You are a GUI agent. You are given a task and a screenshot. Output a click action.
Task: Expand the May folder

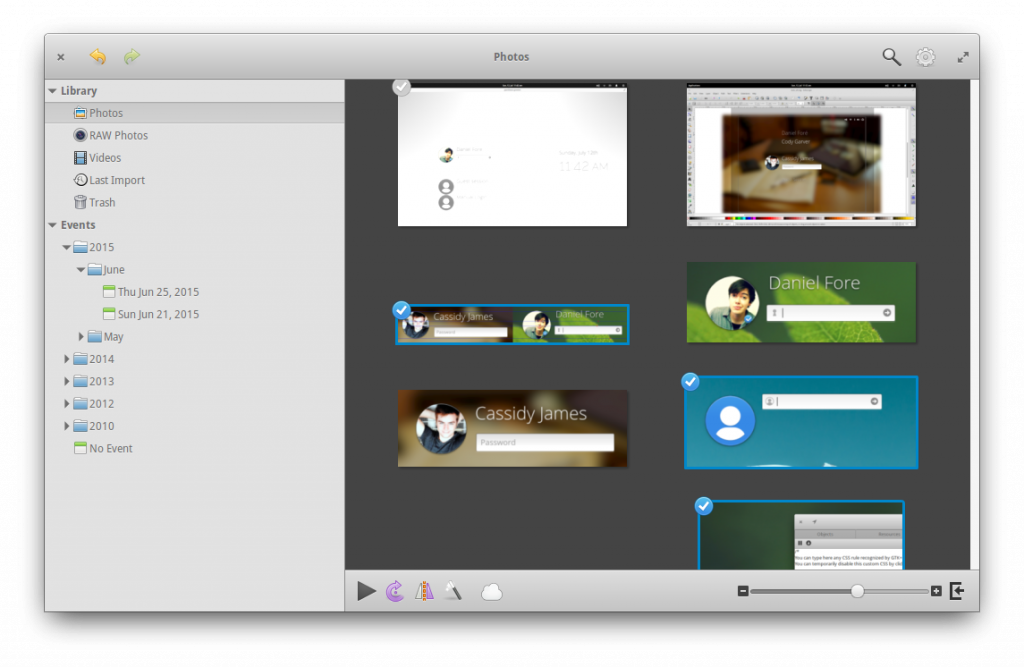(x=82, y=337)
